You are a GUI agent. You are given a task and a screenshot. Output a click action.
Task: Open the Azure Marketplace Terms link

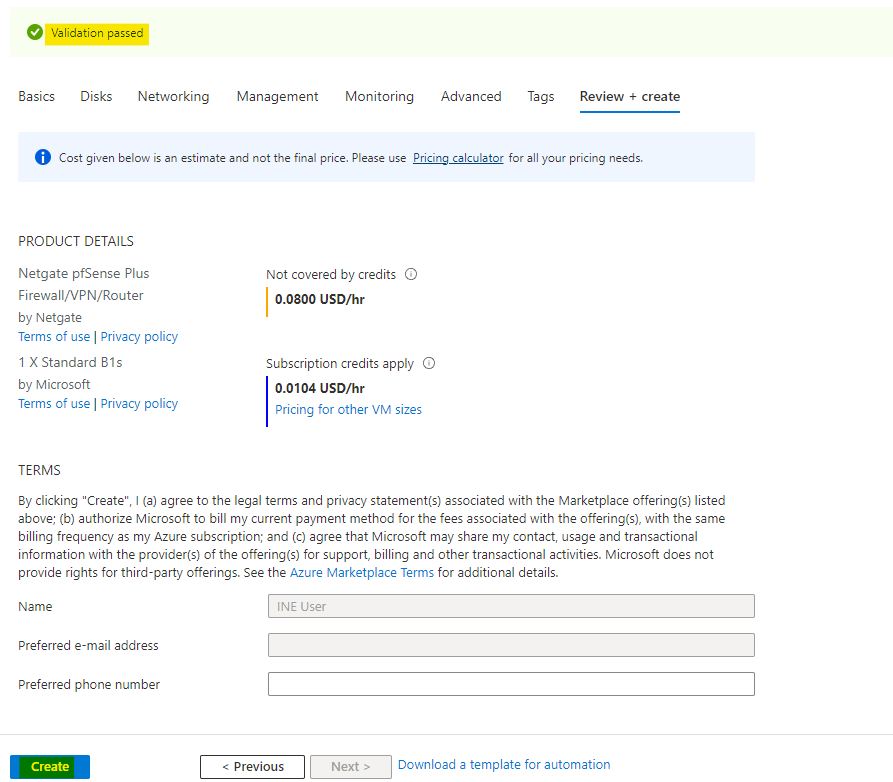coord(362,573)
